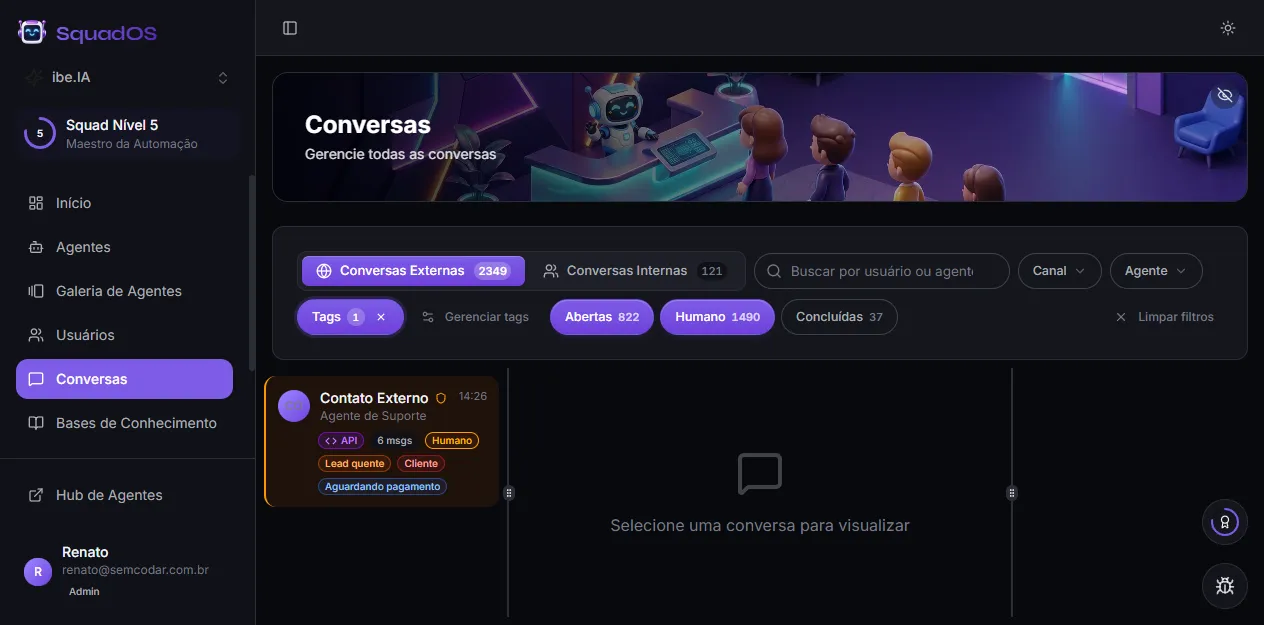Switch theme with the sun icon

[1228, 28]
